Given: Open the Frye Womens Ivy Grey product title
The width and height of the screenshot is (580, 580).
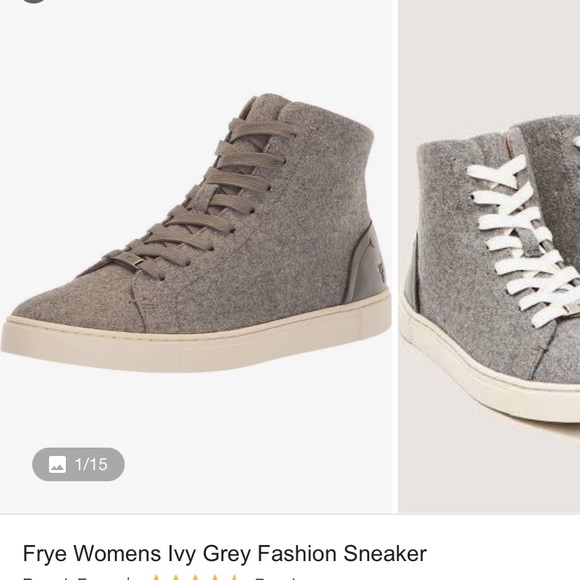Looking at the screenshot, I should [225, 554].
